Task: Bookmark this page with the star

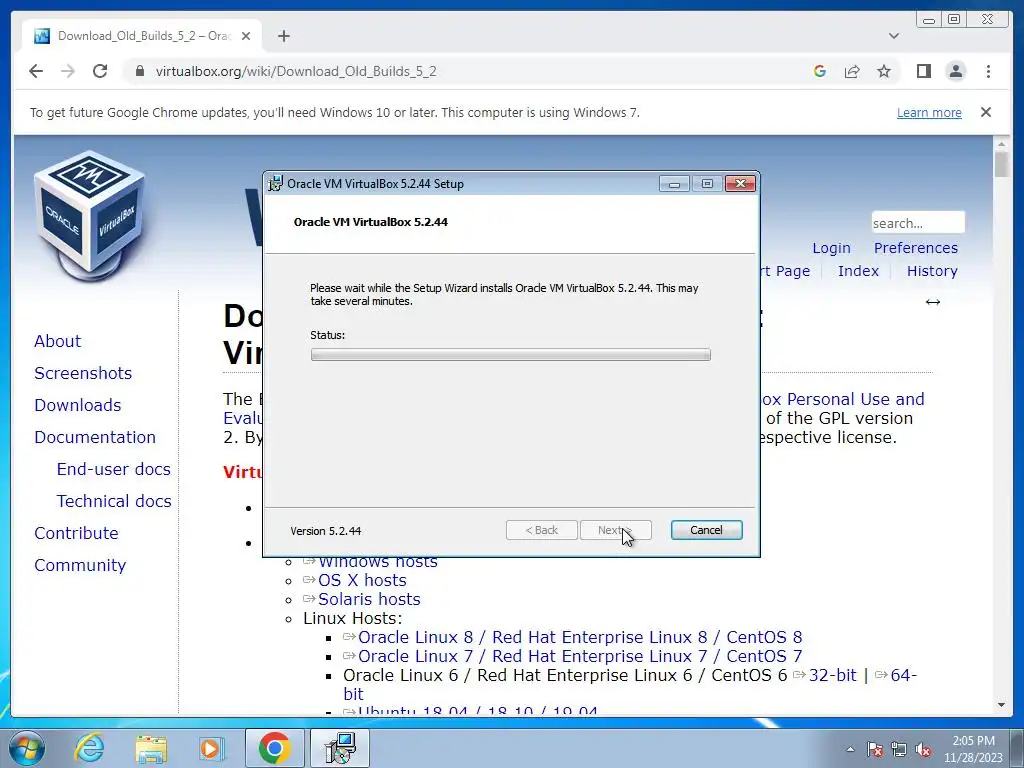Action: (884, 71)
